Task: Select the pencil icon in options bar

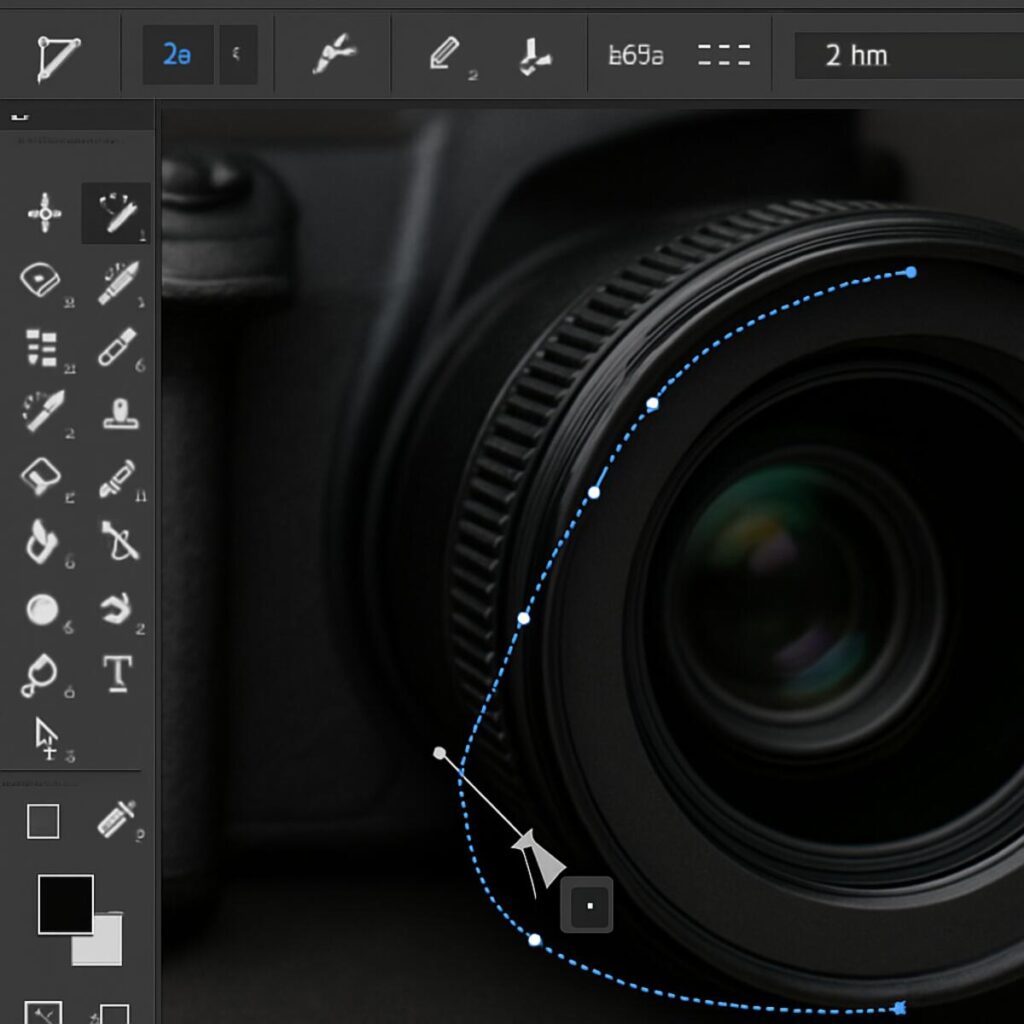Action: pos(445,54)
